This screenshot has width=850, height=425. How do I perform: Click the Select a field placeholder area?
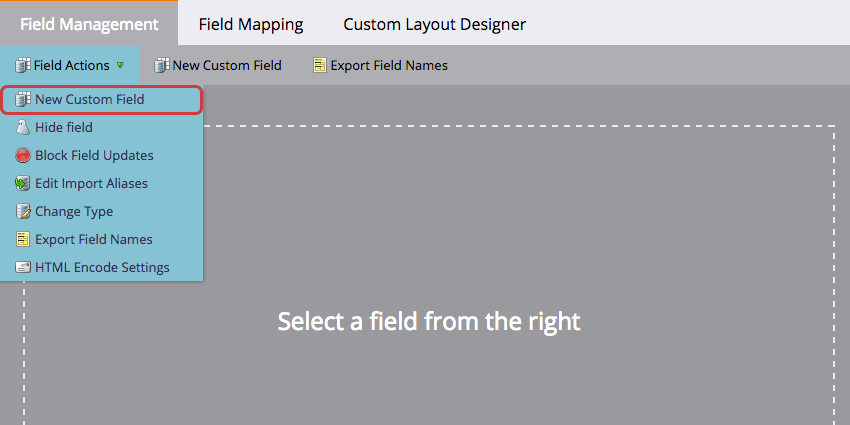(x=429, y=321)
